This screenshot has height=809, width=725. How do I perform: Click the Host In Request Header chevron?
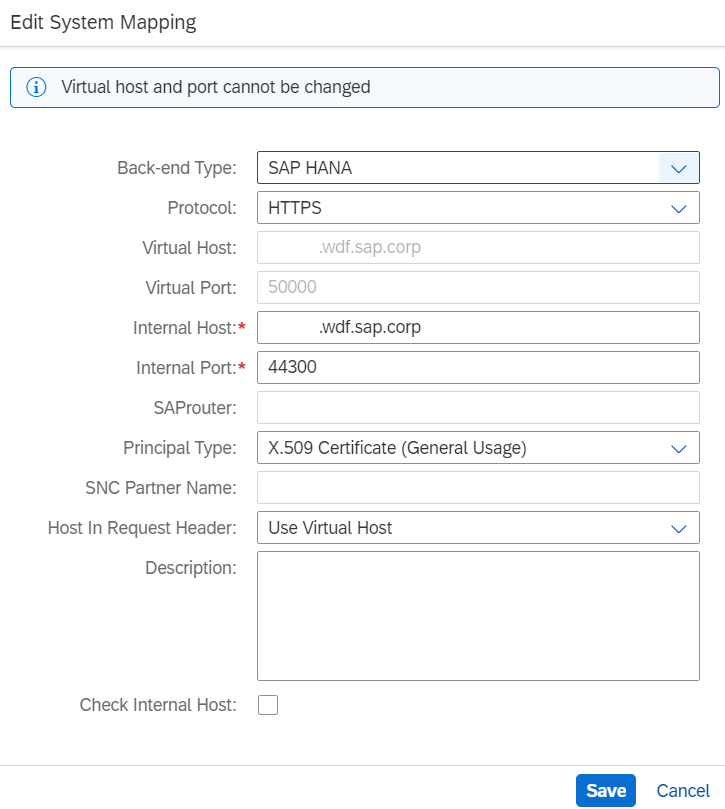point(679,528)
